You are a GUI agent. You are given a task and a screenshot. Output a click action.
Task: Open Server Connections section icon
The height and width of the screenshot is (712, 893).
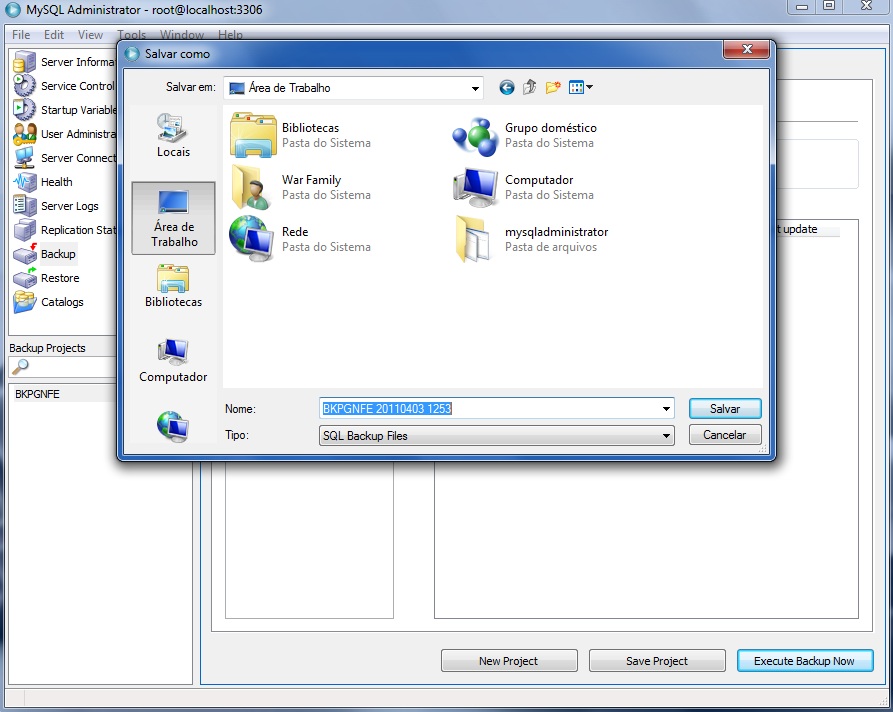click(24, 158)
